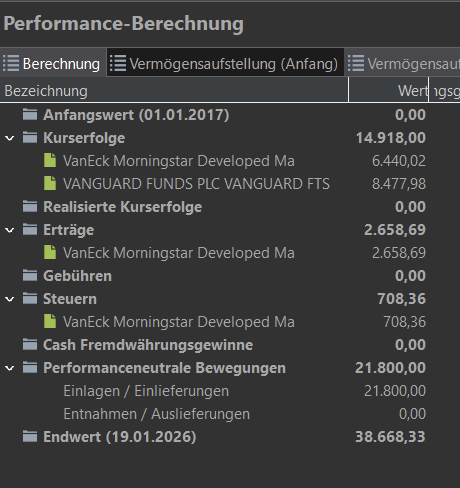Image resolution: width=460 pixels, height=488 pixels.
Task: Click the Cash Fremdwährungsgewinne folder icon
Action: pos(30,344)
